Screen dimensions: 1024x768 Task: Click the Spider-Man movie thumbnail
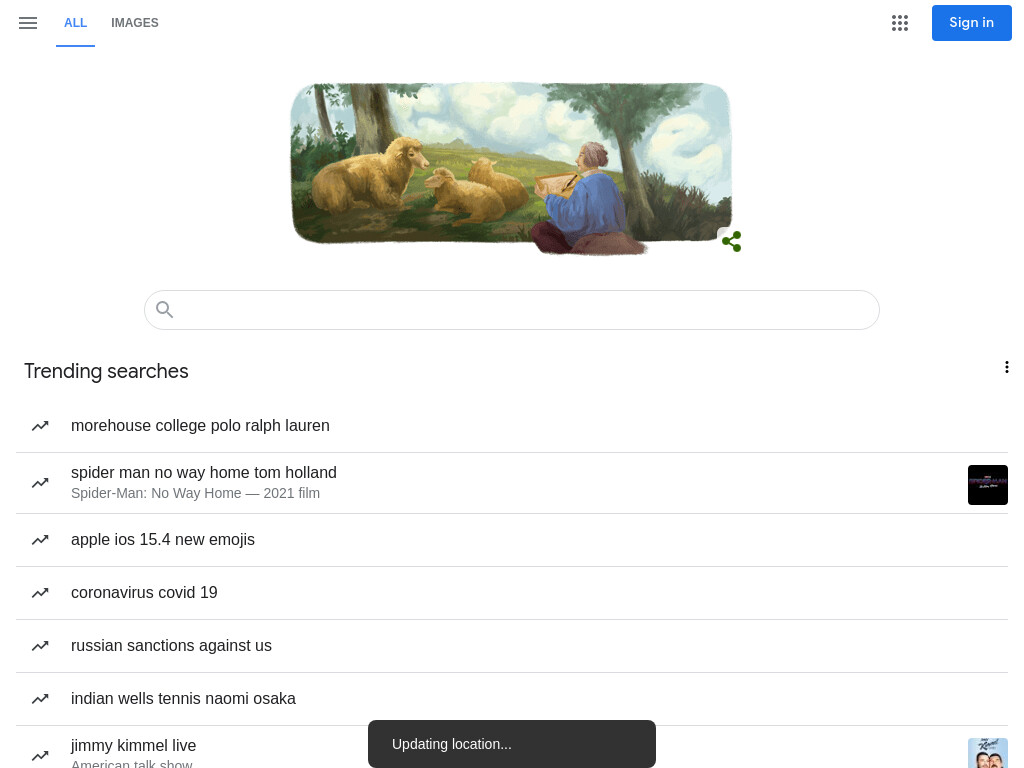tap(987, 485)
